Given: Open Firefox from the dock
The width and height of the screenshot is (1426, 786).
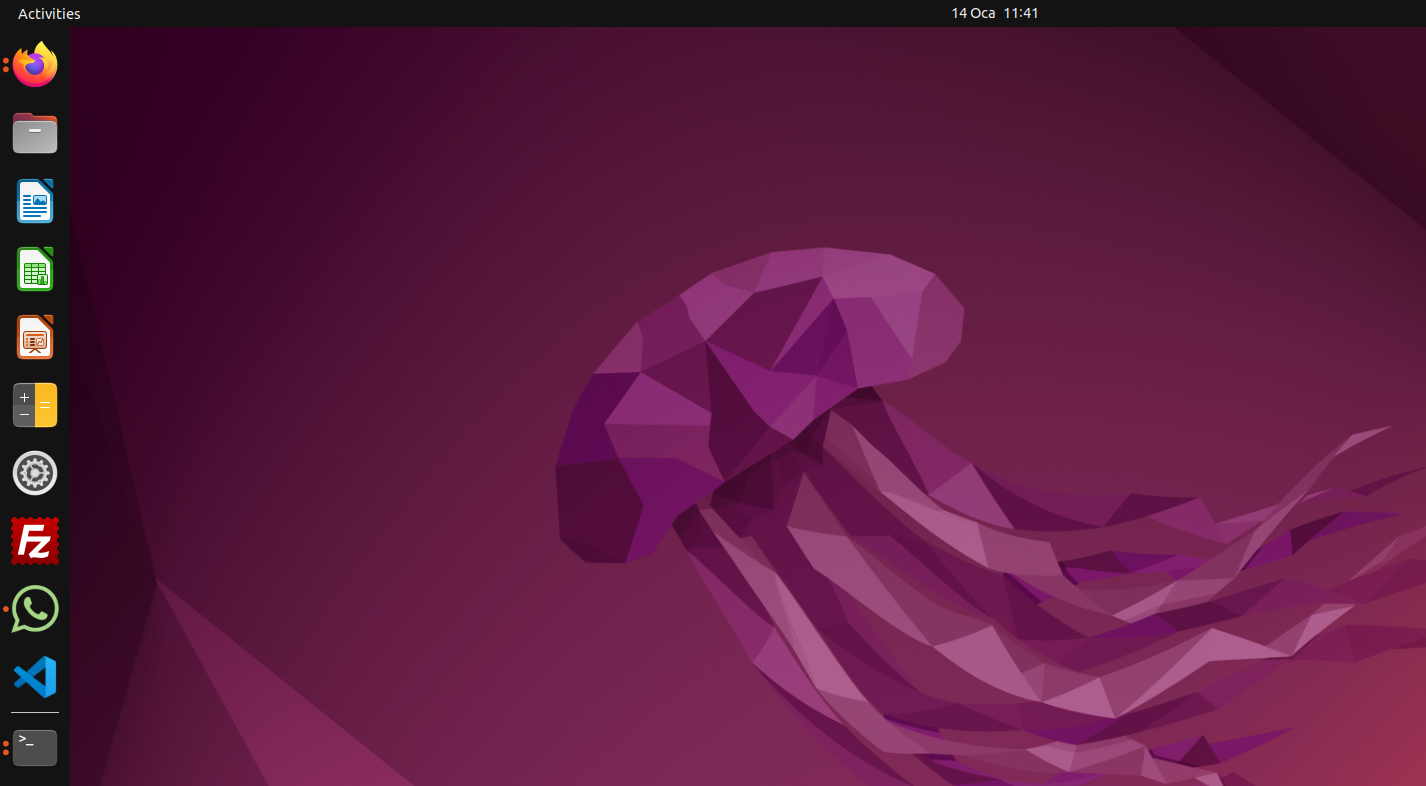Looking at the screenshot, I should (35, 65).
